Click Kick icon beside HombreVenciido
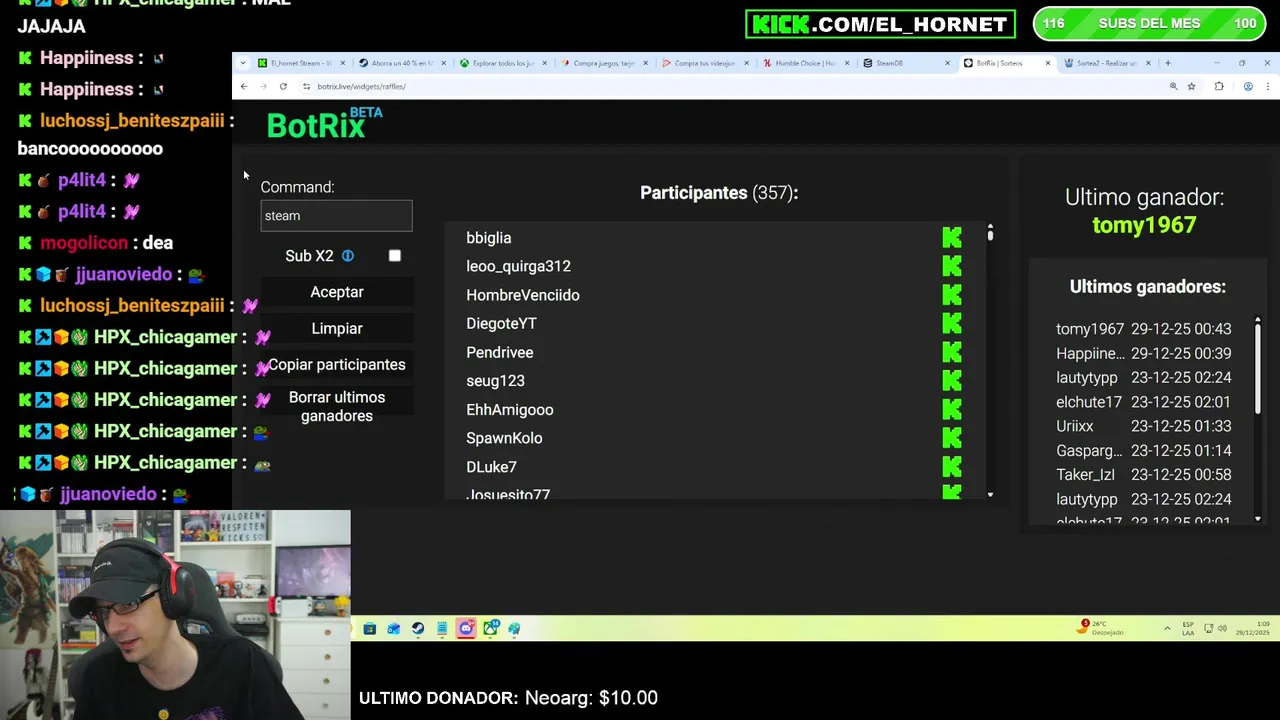 pos(952,295)
